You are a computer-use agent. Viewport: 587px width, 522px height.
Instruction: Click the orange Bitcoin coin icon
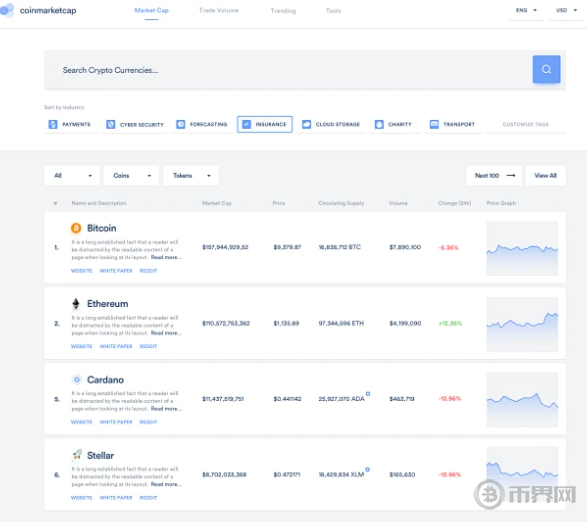(x=76, y=228)
